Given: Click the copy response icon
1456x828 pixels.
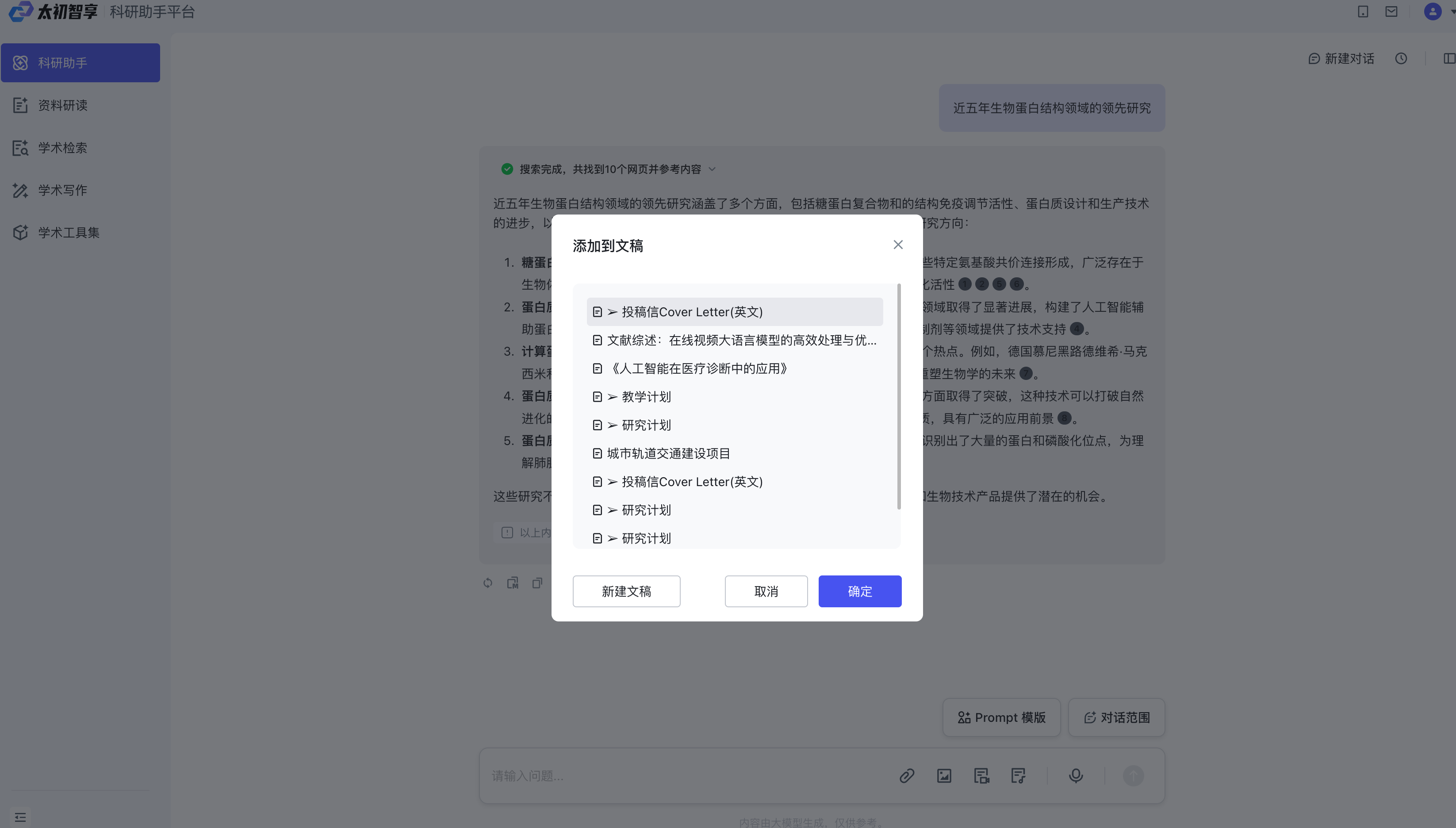Looking at the screenshot, I should tap(537, 583).
